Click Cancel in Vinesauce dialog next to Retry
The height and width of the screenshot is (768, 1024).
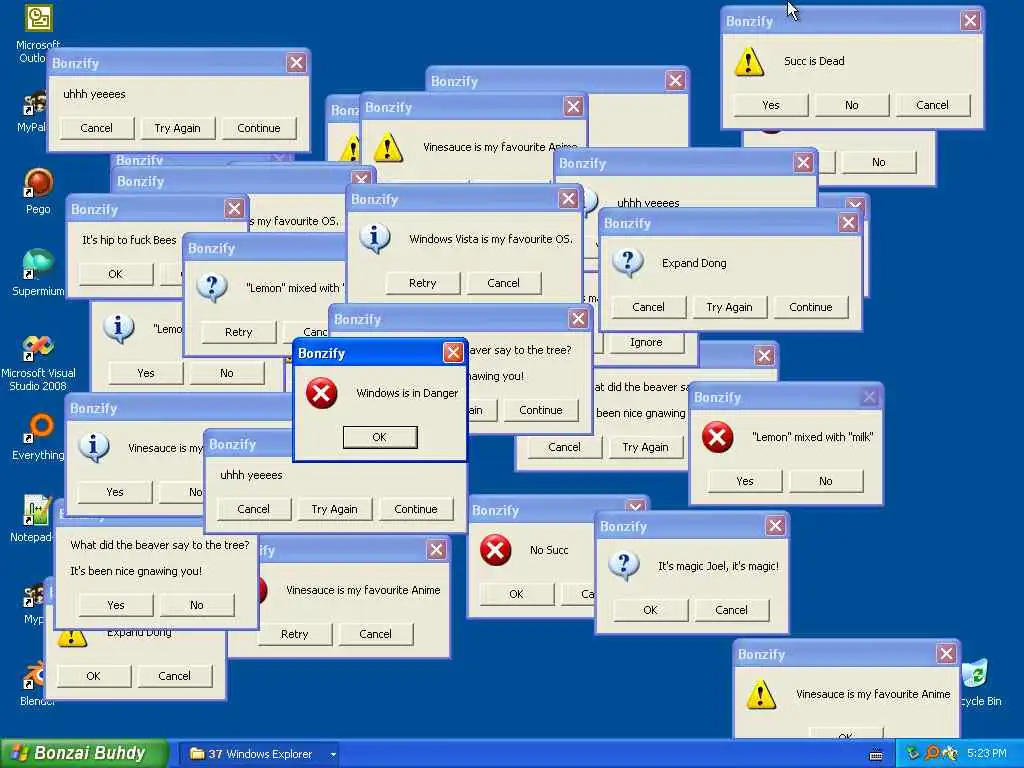(376, 633)
